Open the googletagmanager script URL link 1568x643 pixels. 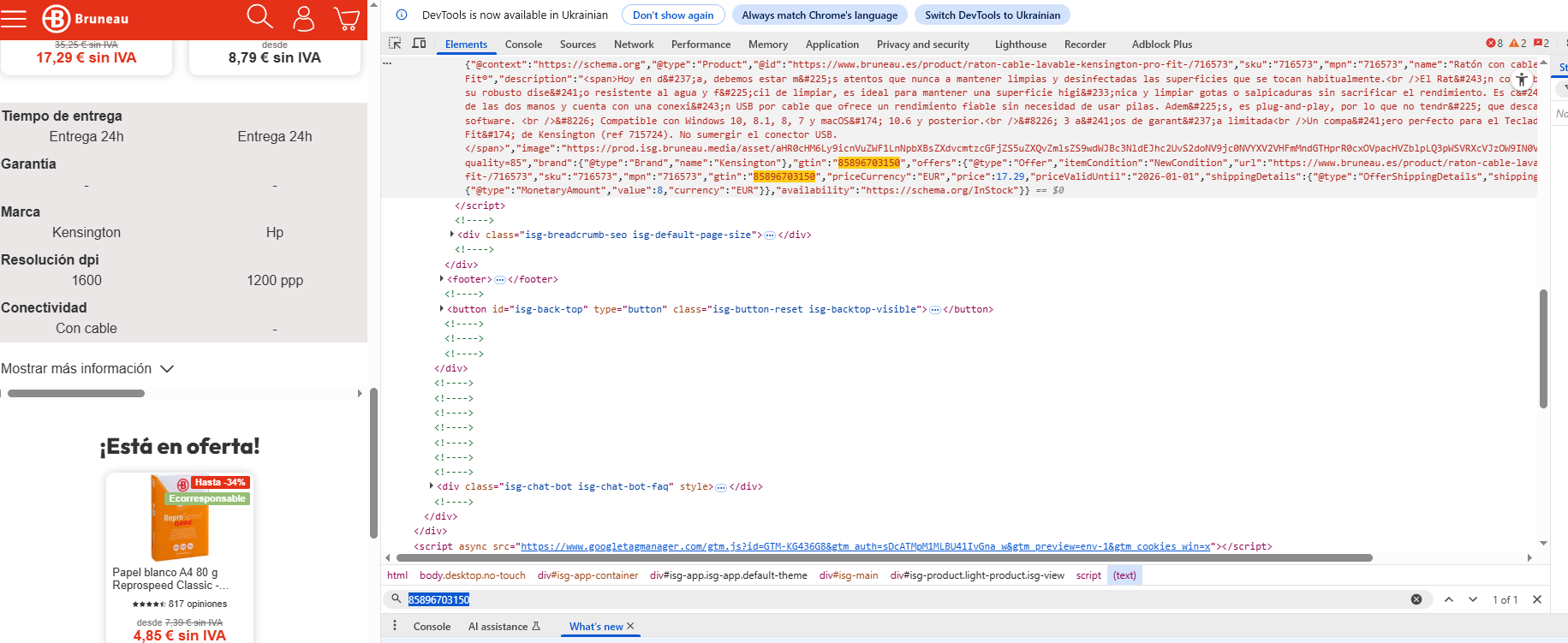[866, 546]
